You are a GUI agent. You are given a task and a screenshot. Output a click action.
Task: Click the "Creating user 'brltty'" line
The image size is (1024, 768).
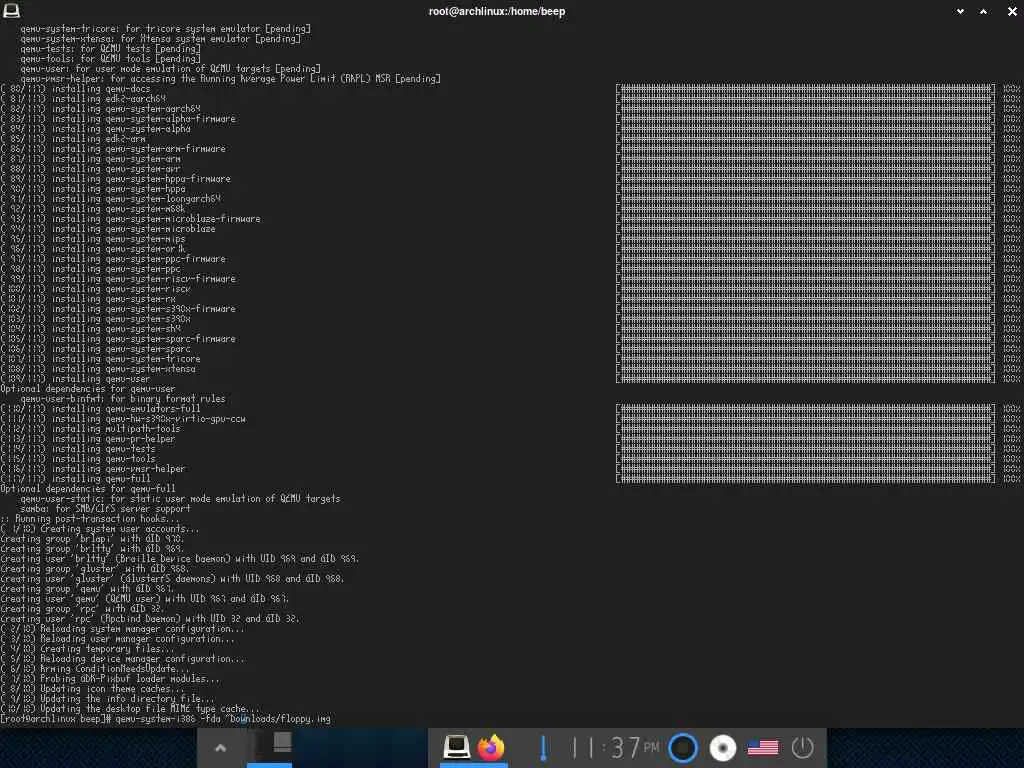(180, 559)
